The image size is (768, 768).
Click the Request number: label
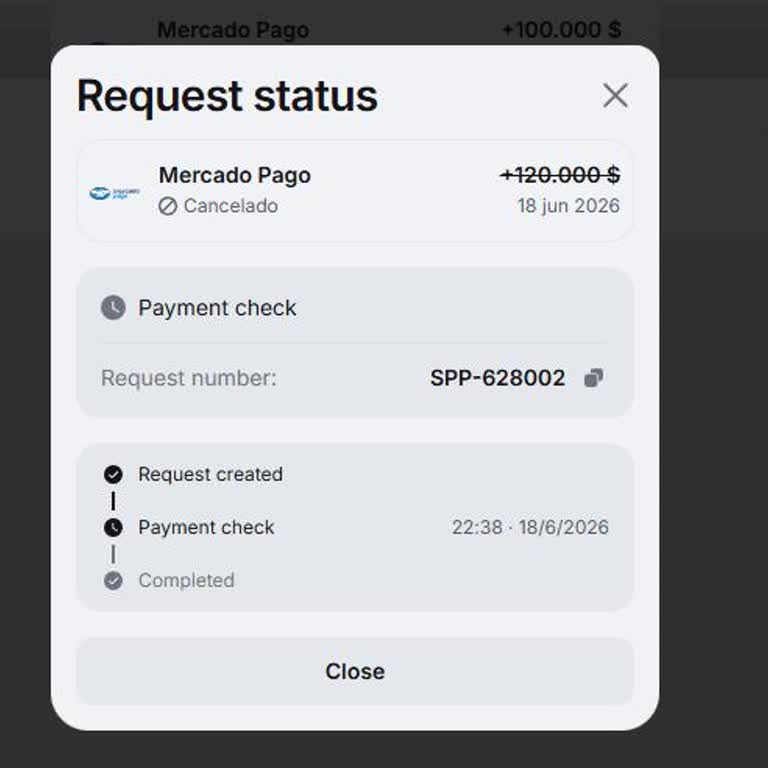click(189, 378)
